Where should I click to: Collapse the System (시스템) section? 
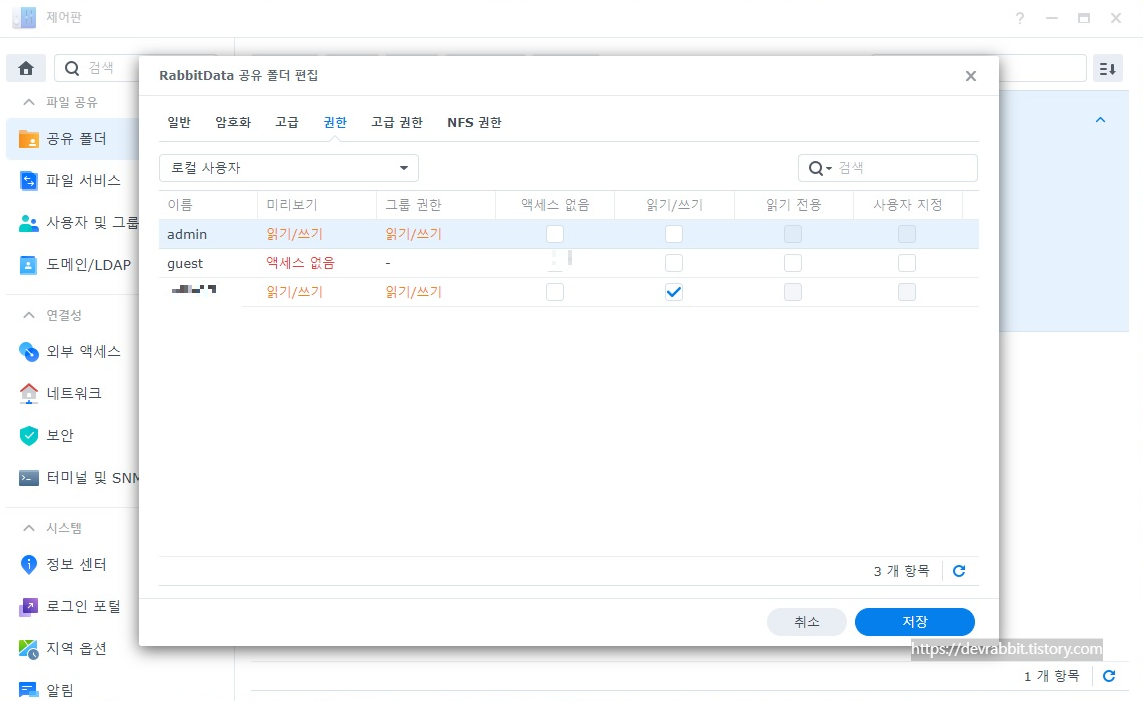pyautogui.click(x=29, y=528)
